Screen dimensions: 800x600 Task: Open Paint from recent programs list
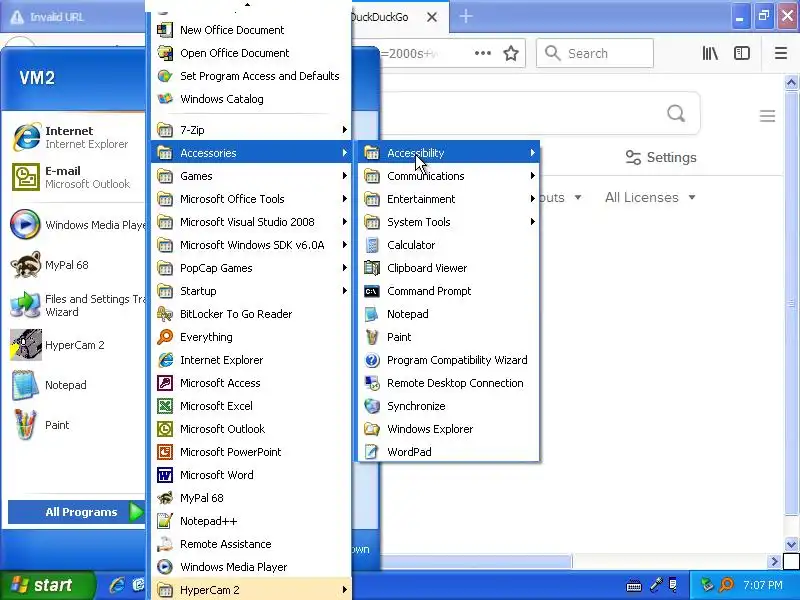click(x=76, y=425)
